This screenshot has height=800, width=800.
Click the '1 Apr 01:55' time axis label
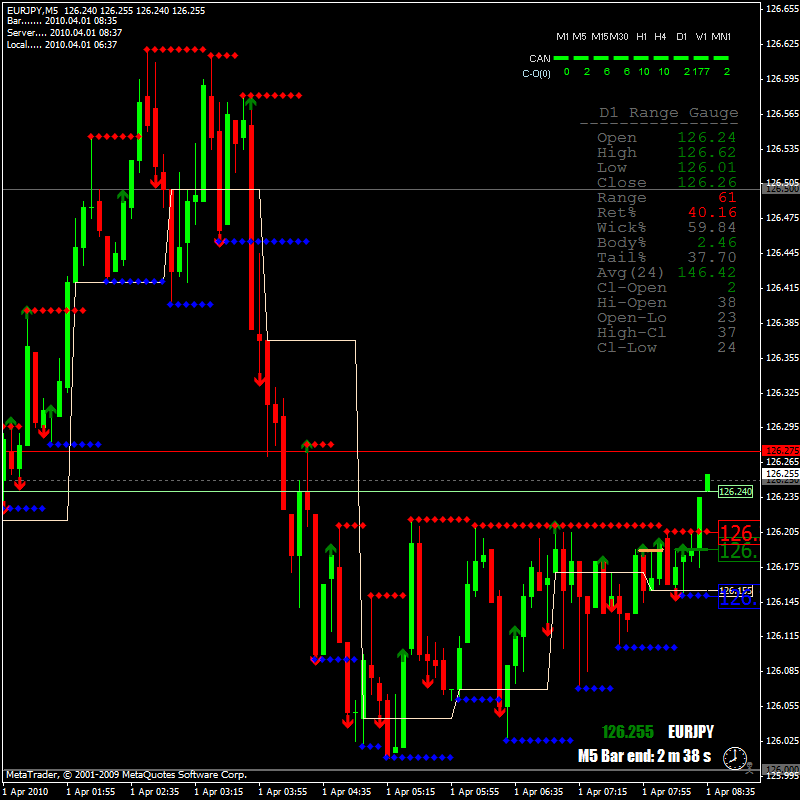point(91,792)
